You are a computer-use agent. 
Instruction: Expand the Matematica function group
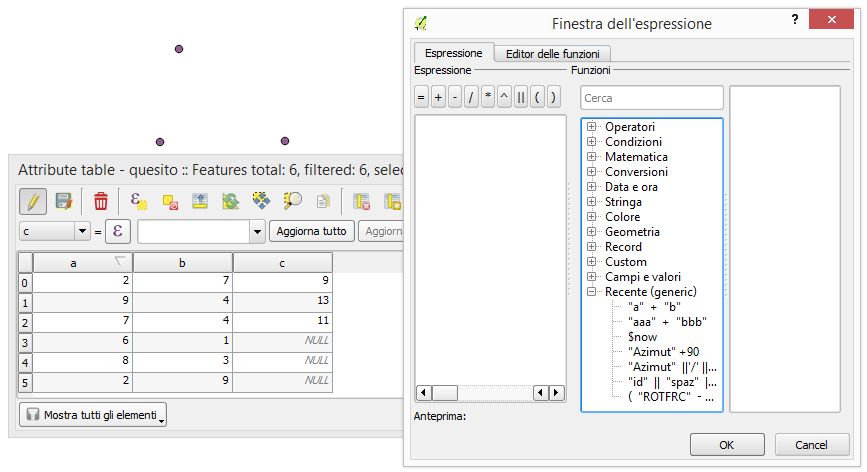point(592,157)
